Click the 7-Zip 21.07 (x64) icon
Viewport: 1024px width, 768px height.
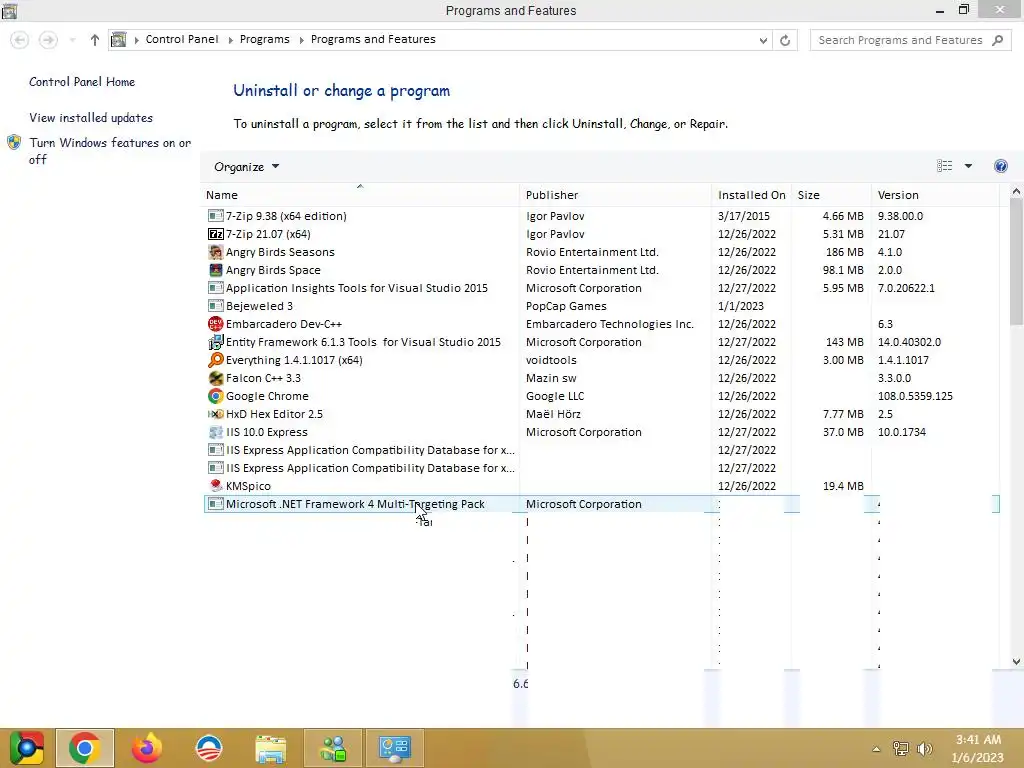click(x=216, y=234)
